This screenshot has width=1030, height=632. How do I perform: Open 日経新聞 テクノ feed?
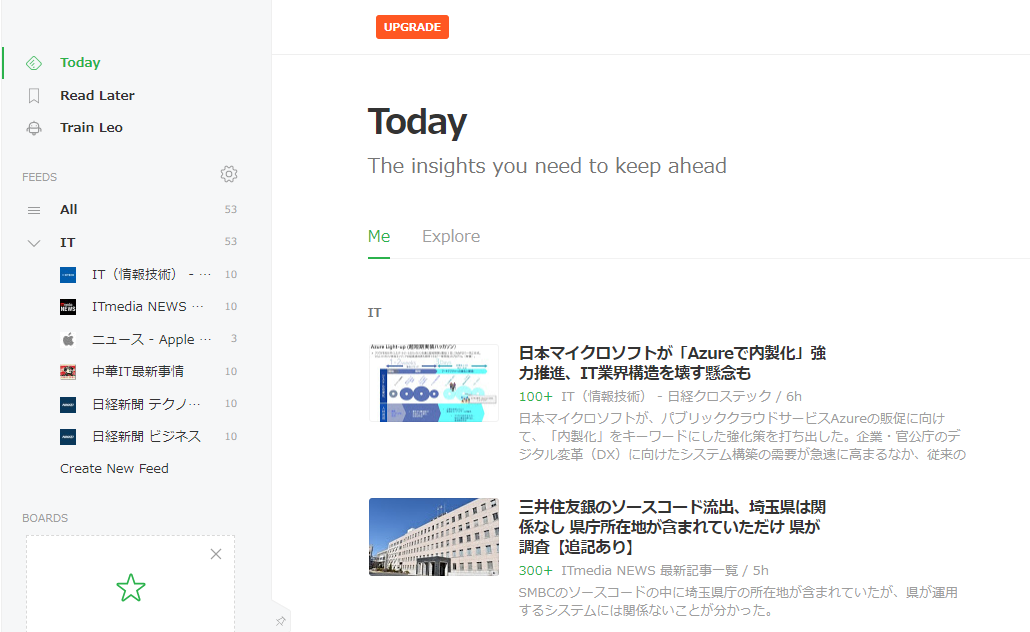click(x=146, y=404)
